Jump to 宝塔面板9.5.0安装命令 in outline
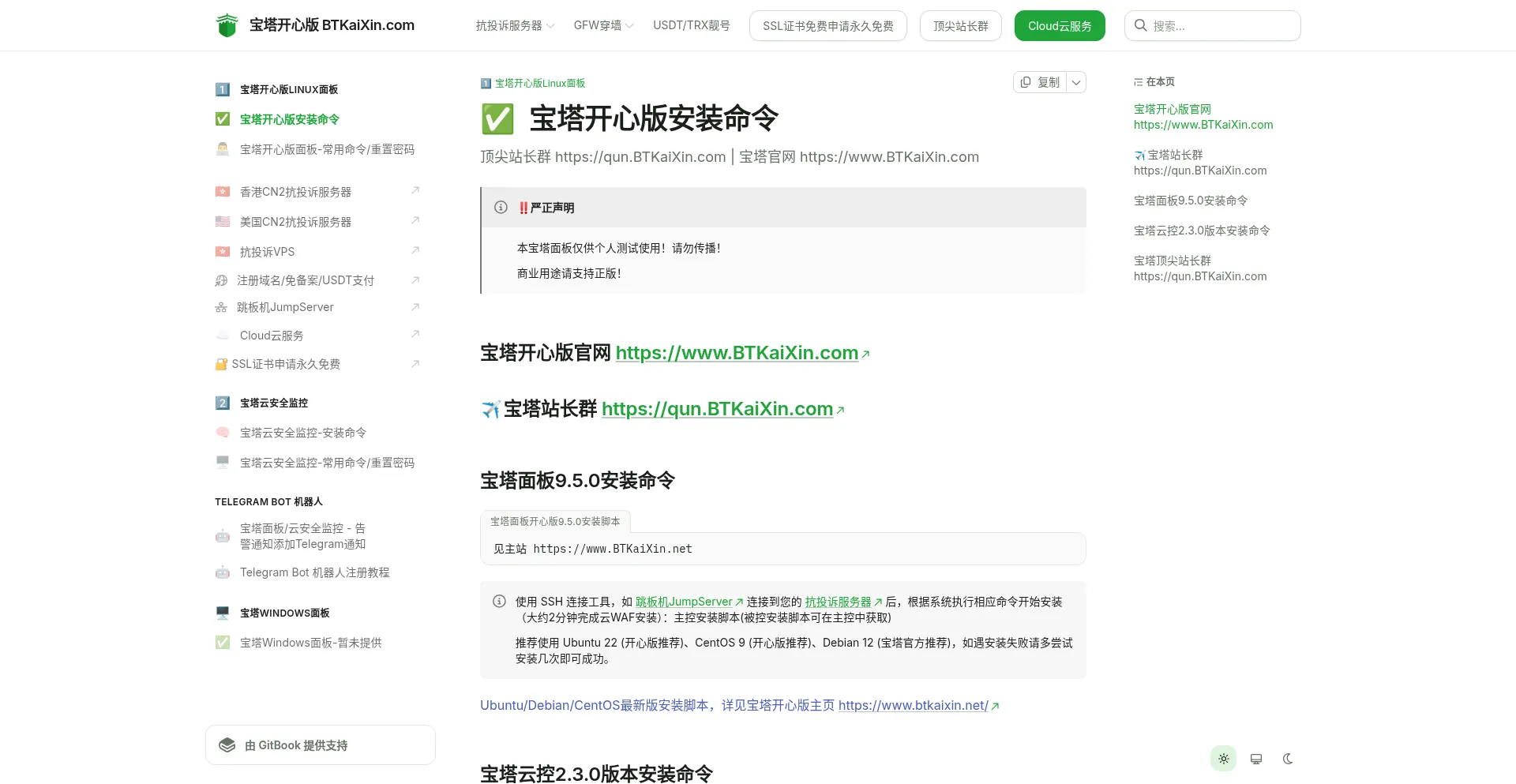 coord(1191,201)
